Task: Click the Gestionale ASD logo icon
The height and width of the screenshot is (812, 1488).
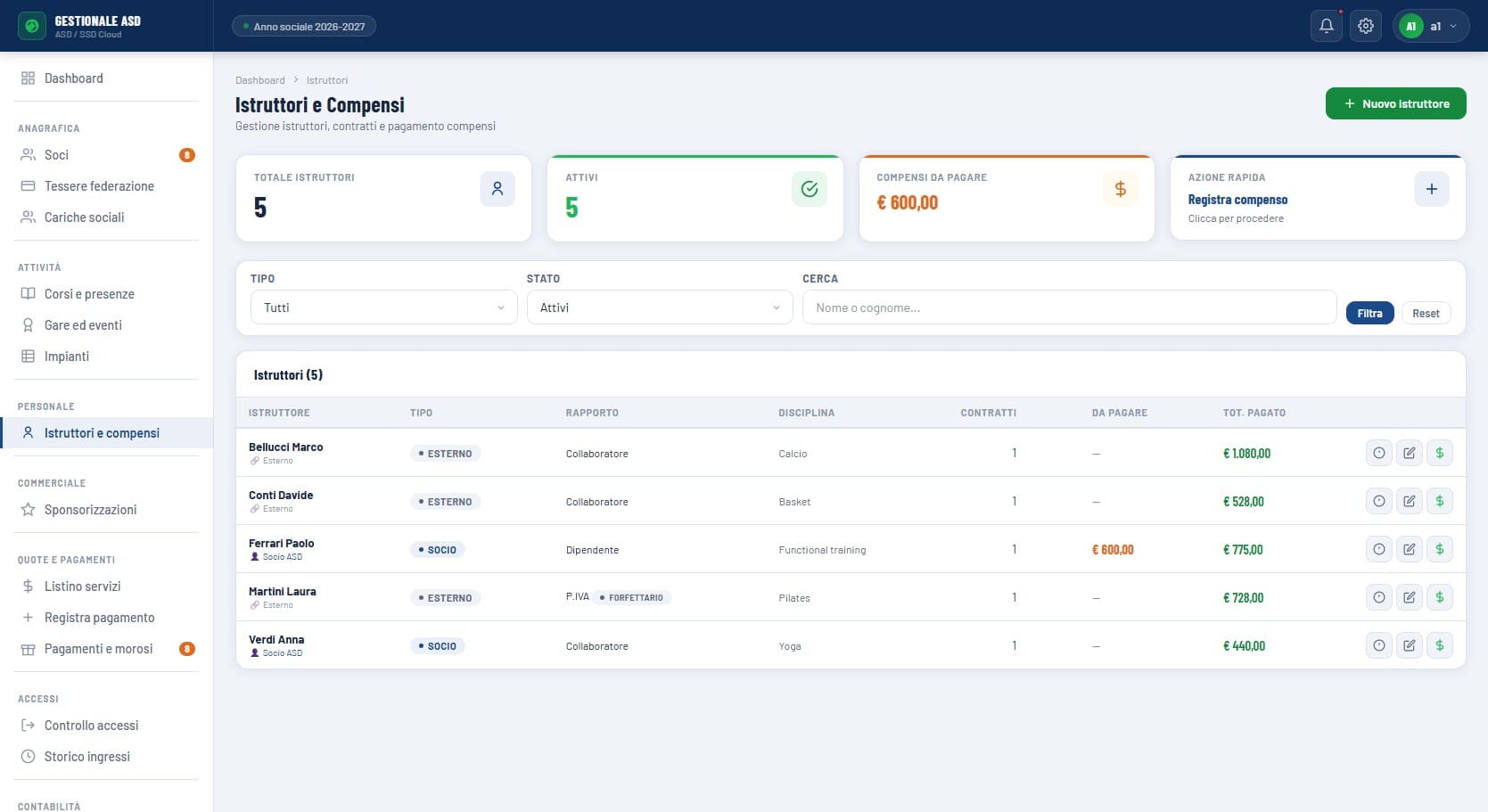Action: tap(32, 26)
